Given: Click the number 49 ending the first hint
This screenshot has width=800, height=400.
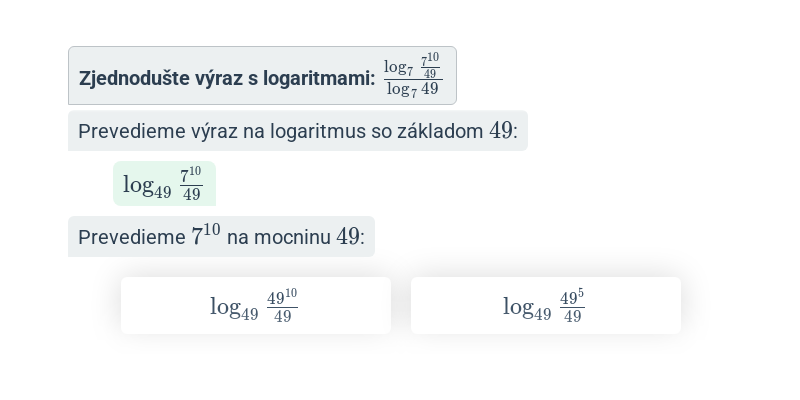Looking at the screenshot, I should (x=501, y=131).
